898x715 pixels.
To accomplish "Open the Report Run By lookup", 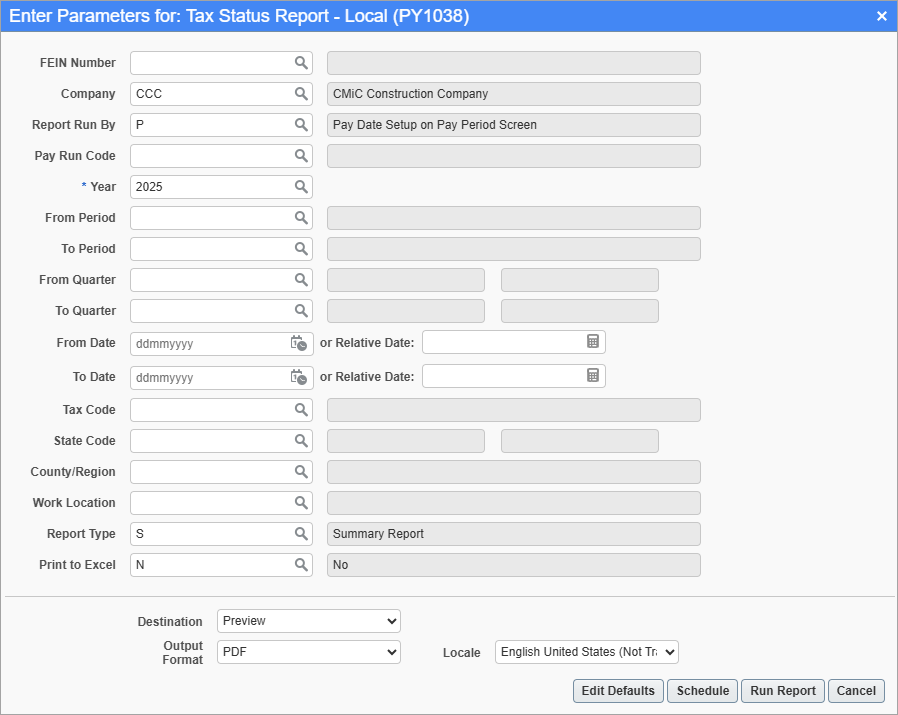I will click(x=300, y=124).
